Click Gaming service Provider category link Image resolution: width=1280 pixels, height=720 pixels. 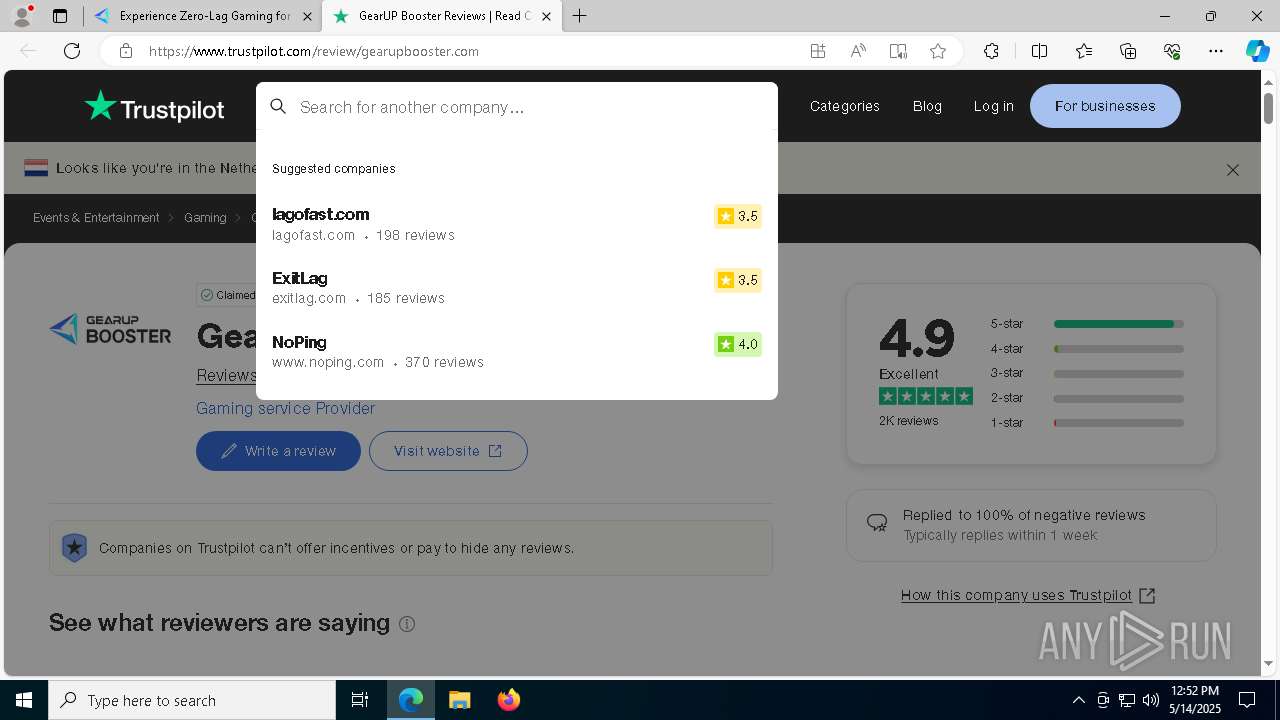(285, 408)
